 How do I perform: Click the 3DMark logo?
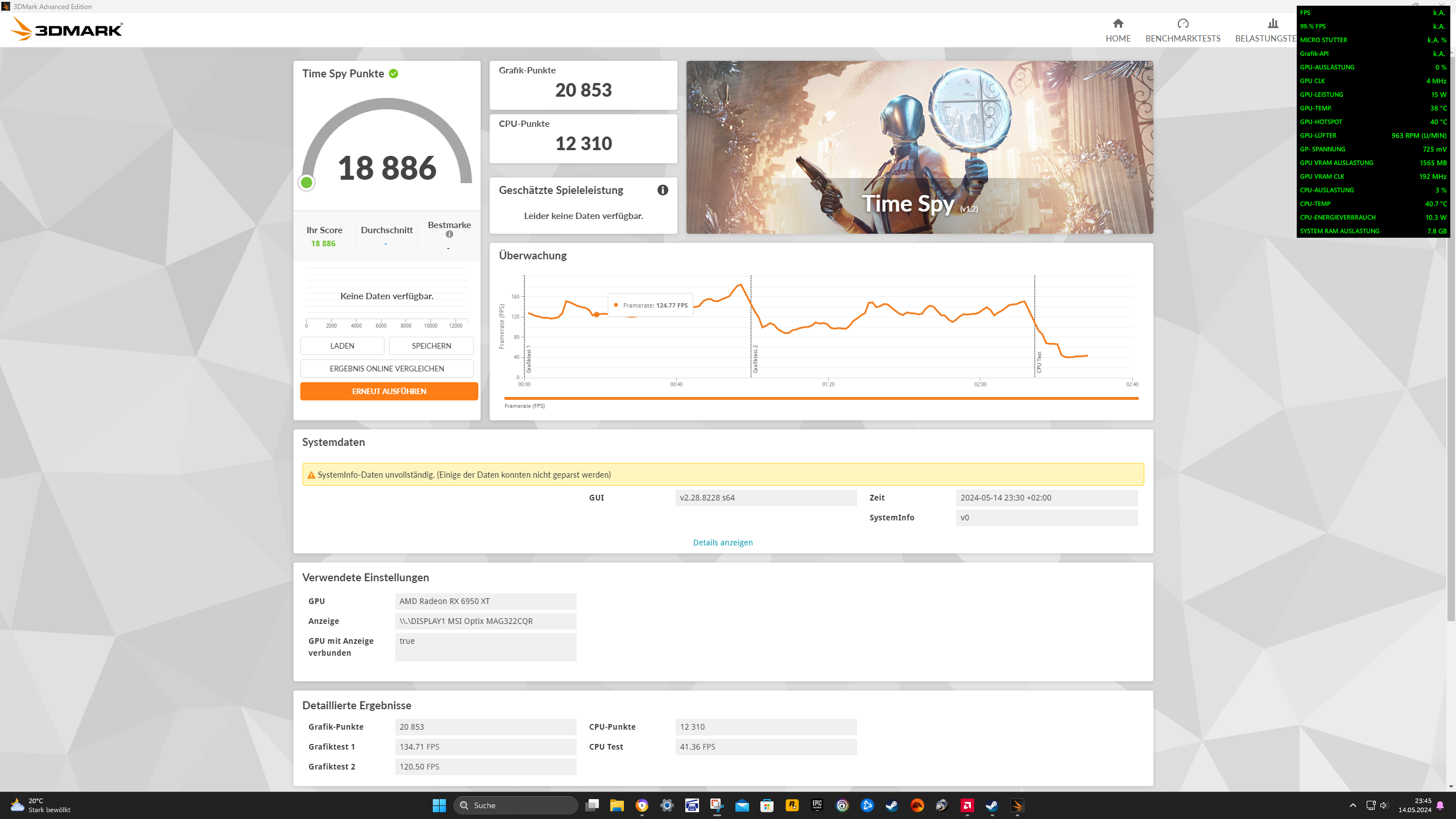point(67,29)
